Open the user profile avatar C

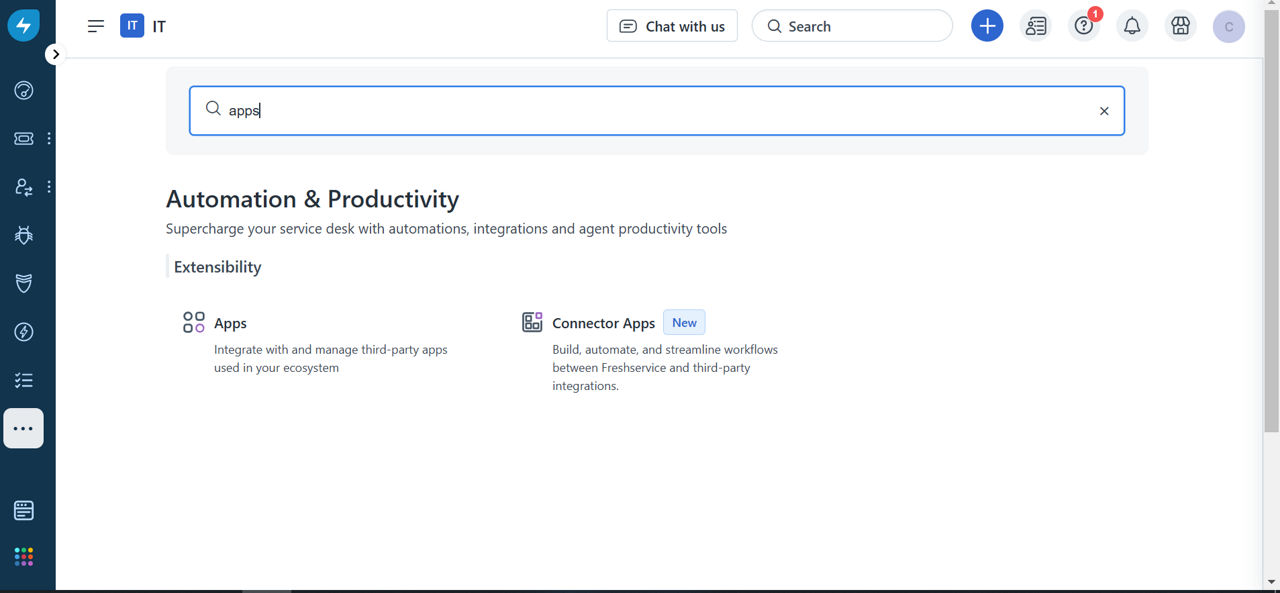(x=1229, y=26)
